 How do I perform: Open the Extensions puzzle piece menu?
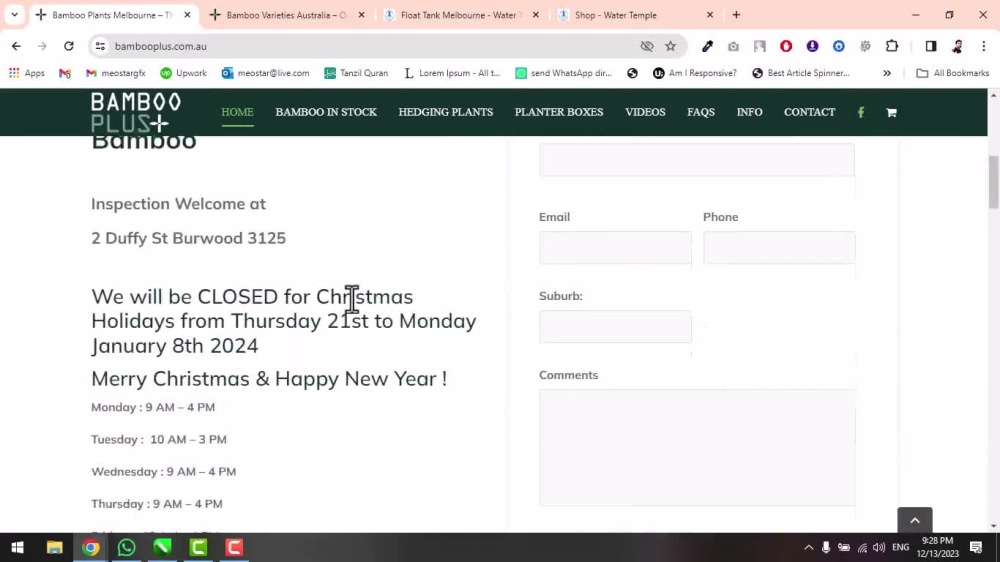point(892,46)
